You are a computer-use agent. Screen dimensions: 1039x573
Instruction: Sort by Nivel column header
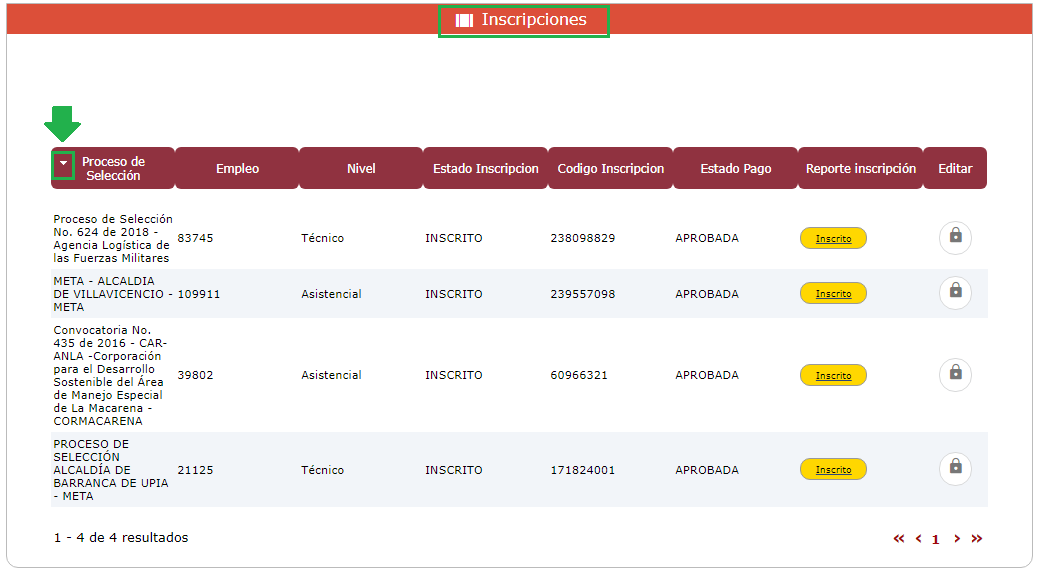[x=361, y=169]
